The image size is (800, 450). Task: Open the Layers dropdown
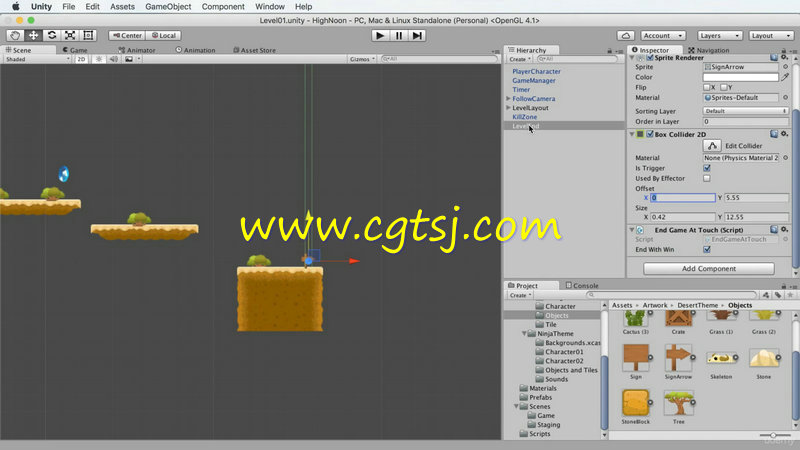tap(719, 36)
